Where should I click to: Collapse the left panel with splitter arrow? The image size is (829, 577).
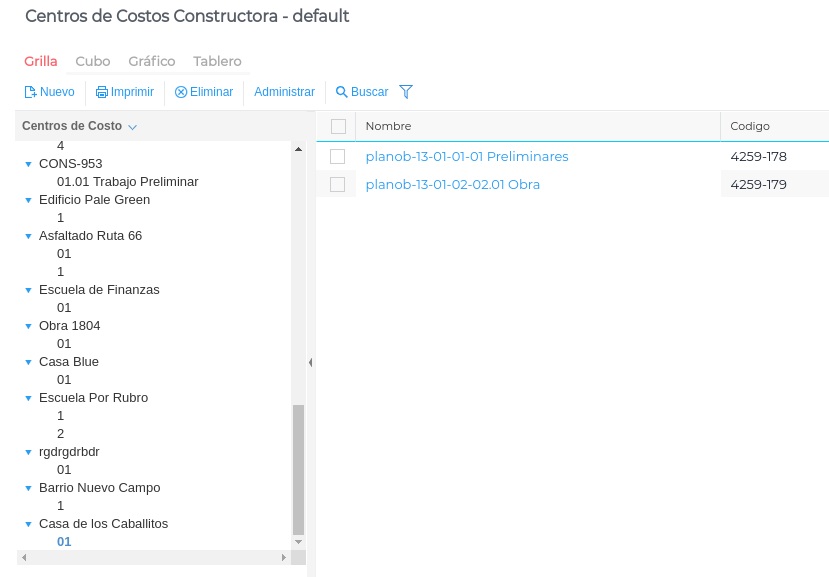coord(310,362)
